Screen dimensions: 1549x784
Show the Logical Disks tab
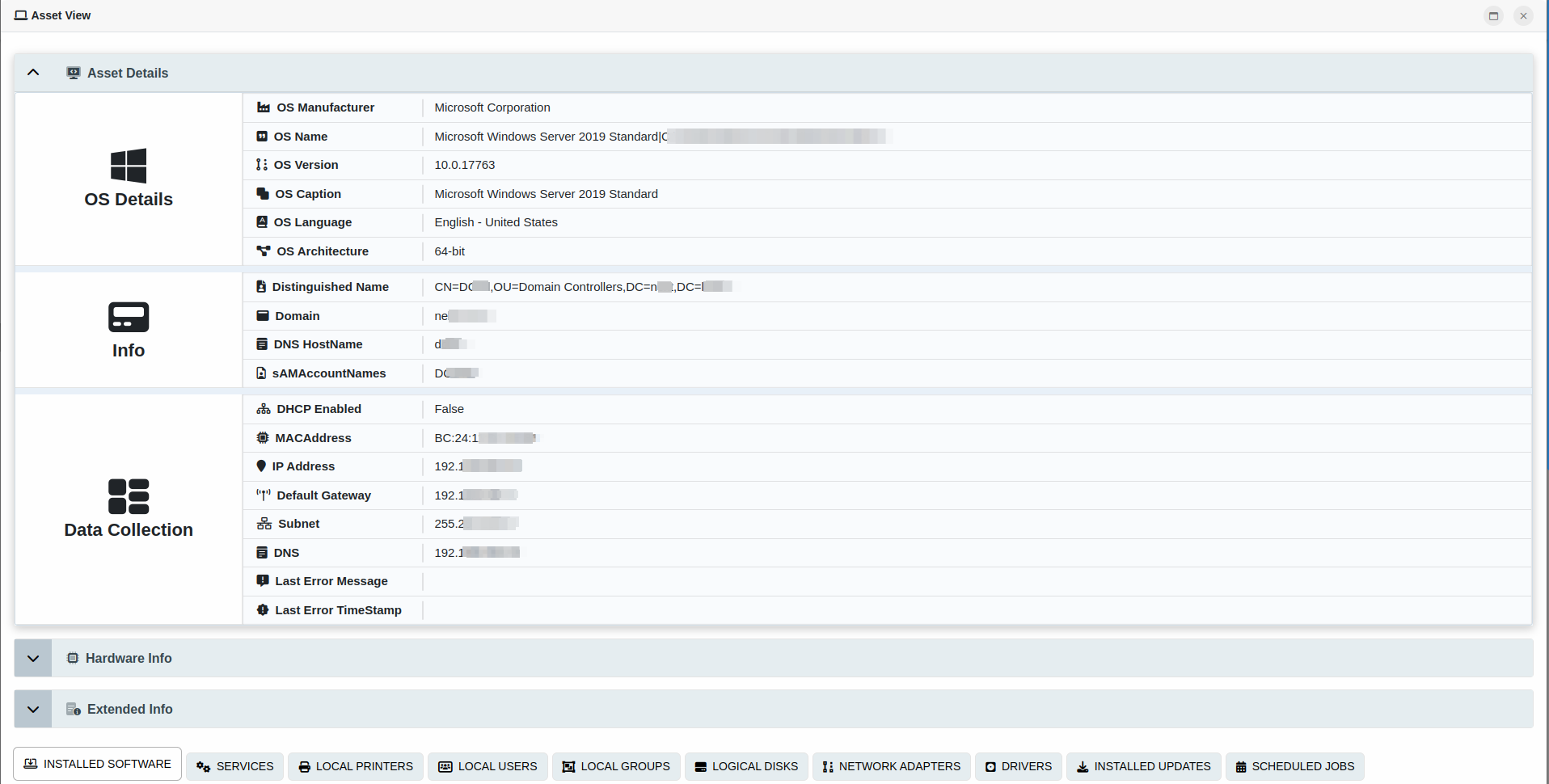pyautogui.click(x=746, y=766)
